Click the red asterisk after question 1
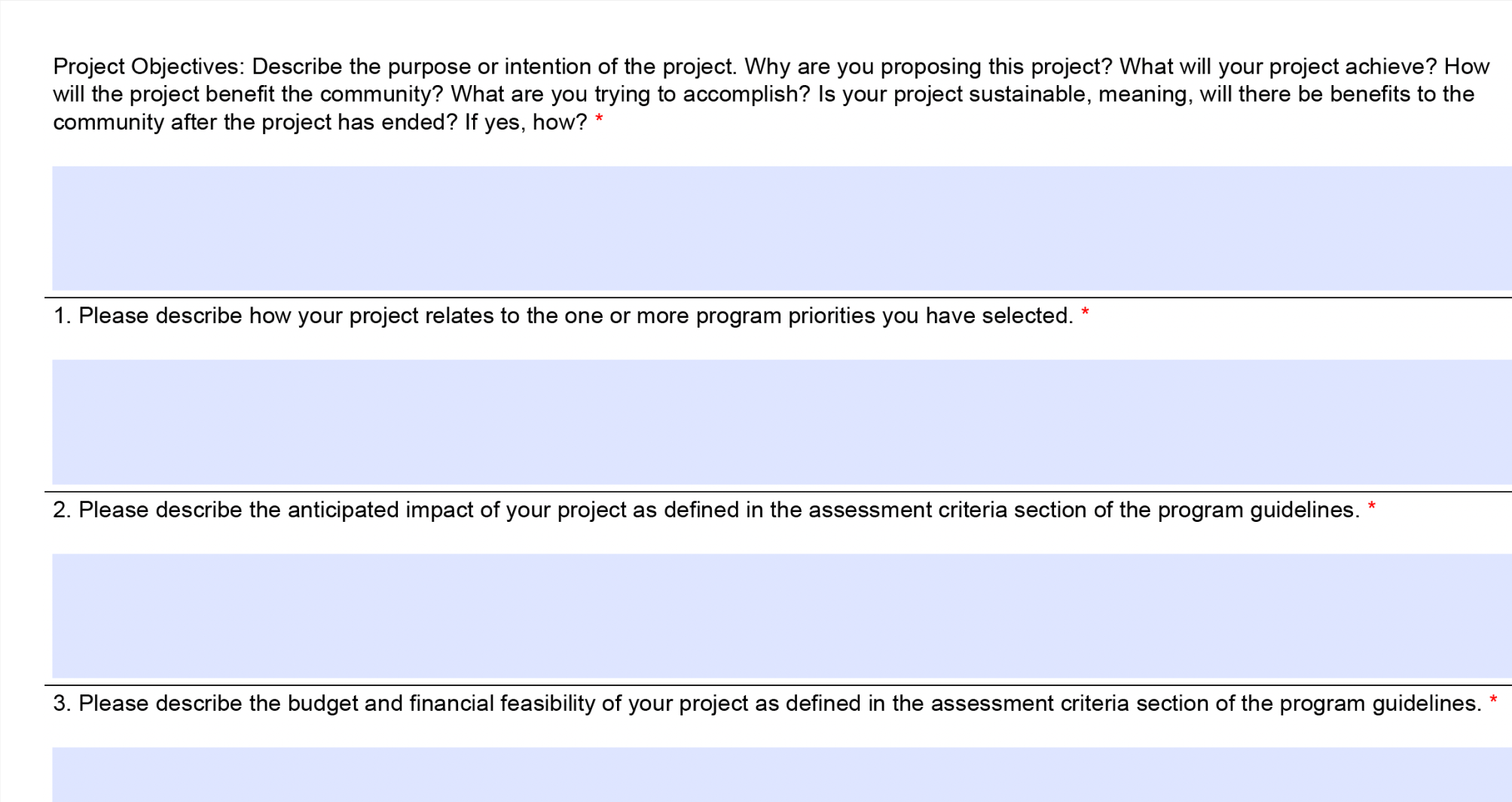The height and width of the screenshot is (802, 1512). coord(1086,311)
